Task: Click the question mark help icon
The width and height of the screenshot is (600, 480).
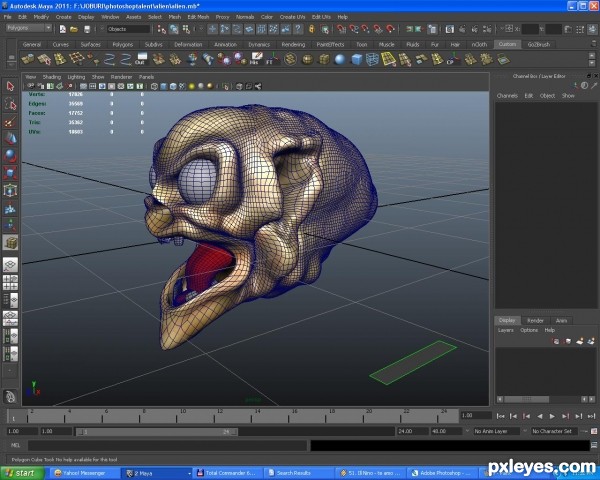Action: pos(298,29)
